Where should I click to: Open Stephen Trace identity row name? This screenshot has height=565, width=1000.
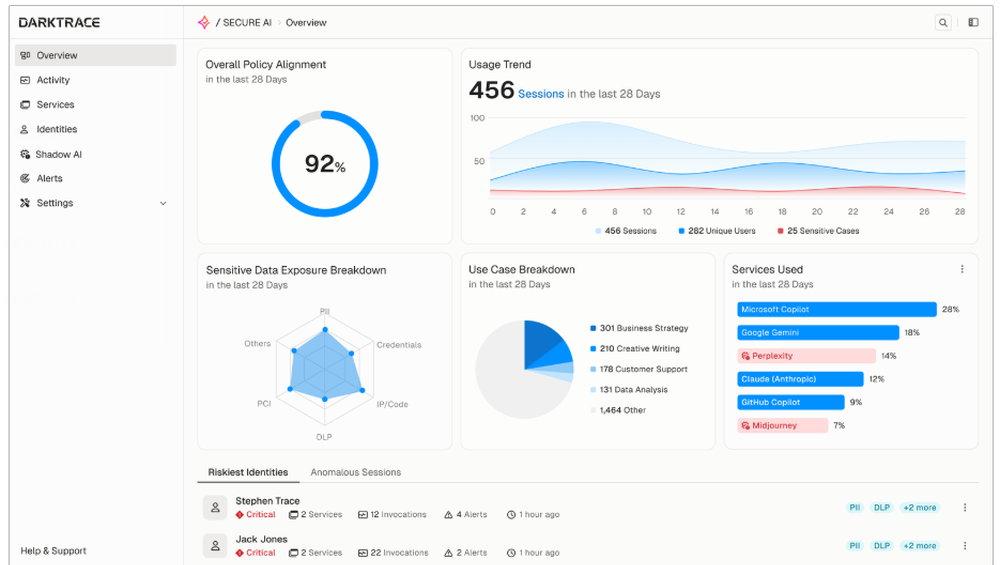[267, 501]
